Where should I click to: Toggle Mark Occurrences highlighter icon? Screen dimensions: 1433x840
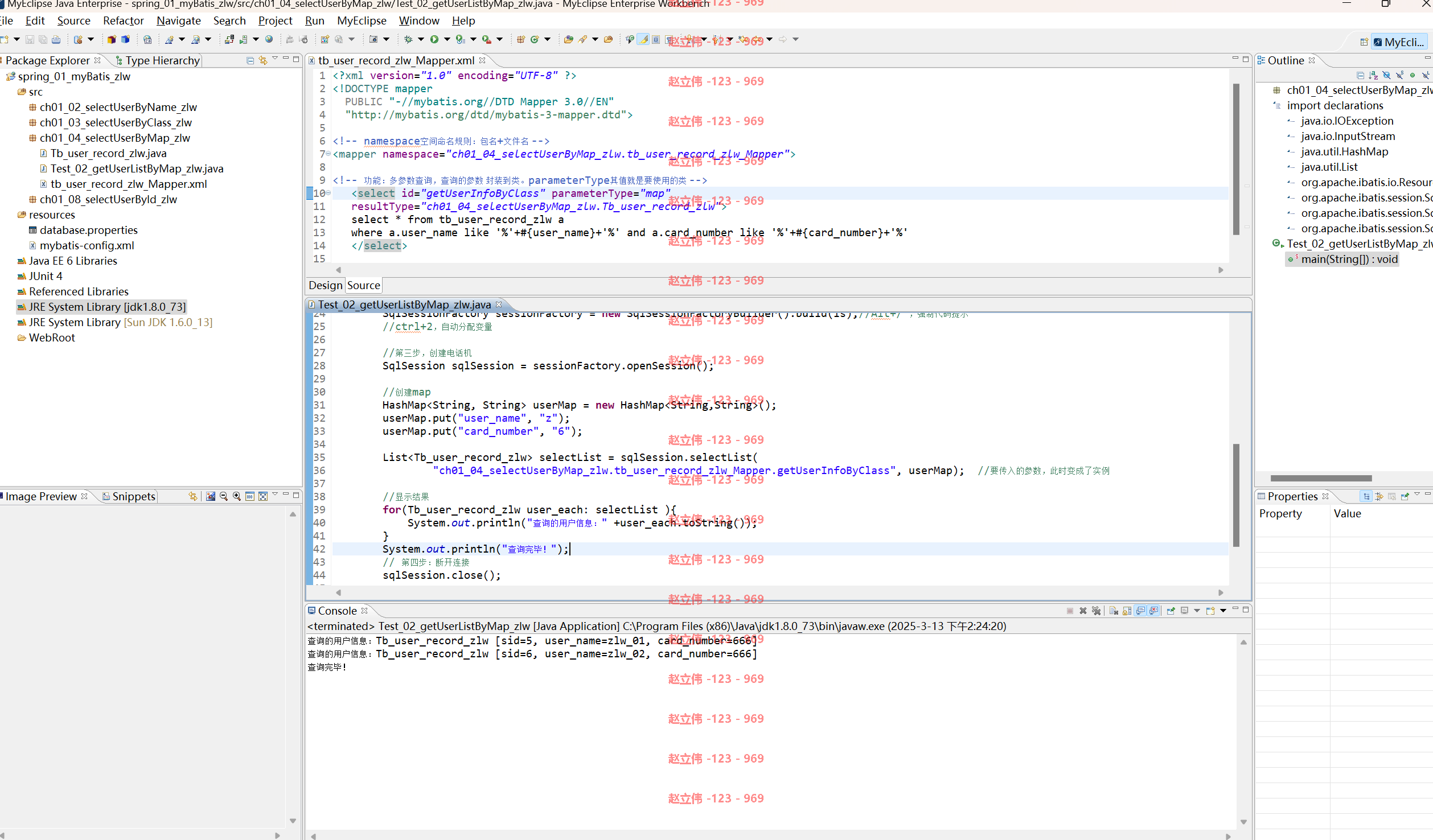click(643, 39)
